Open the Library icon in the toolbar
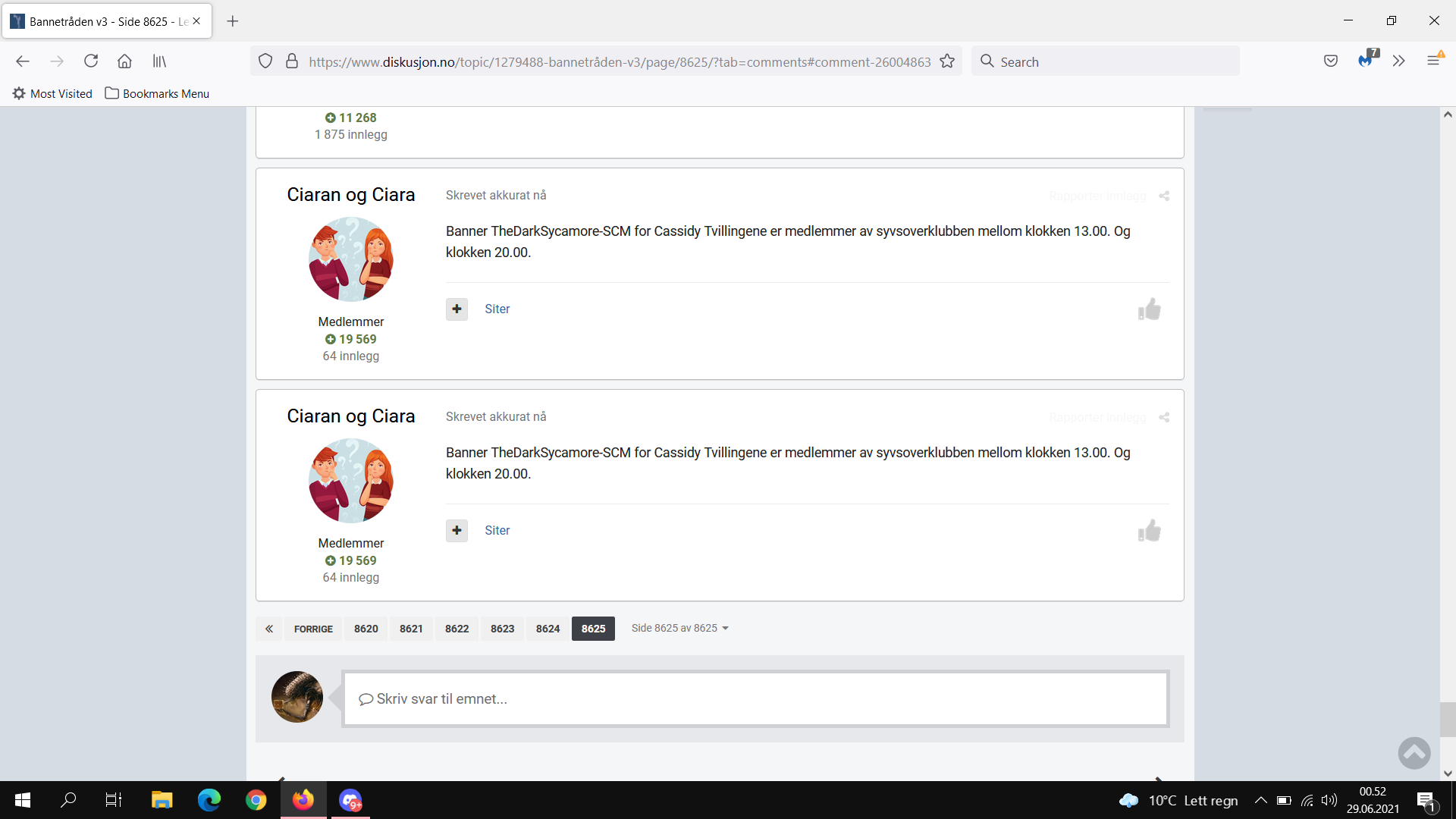This screenshot has width=1456, height=819. pyautogui.click(x=159, y=61)
